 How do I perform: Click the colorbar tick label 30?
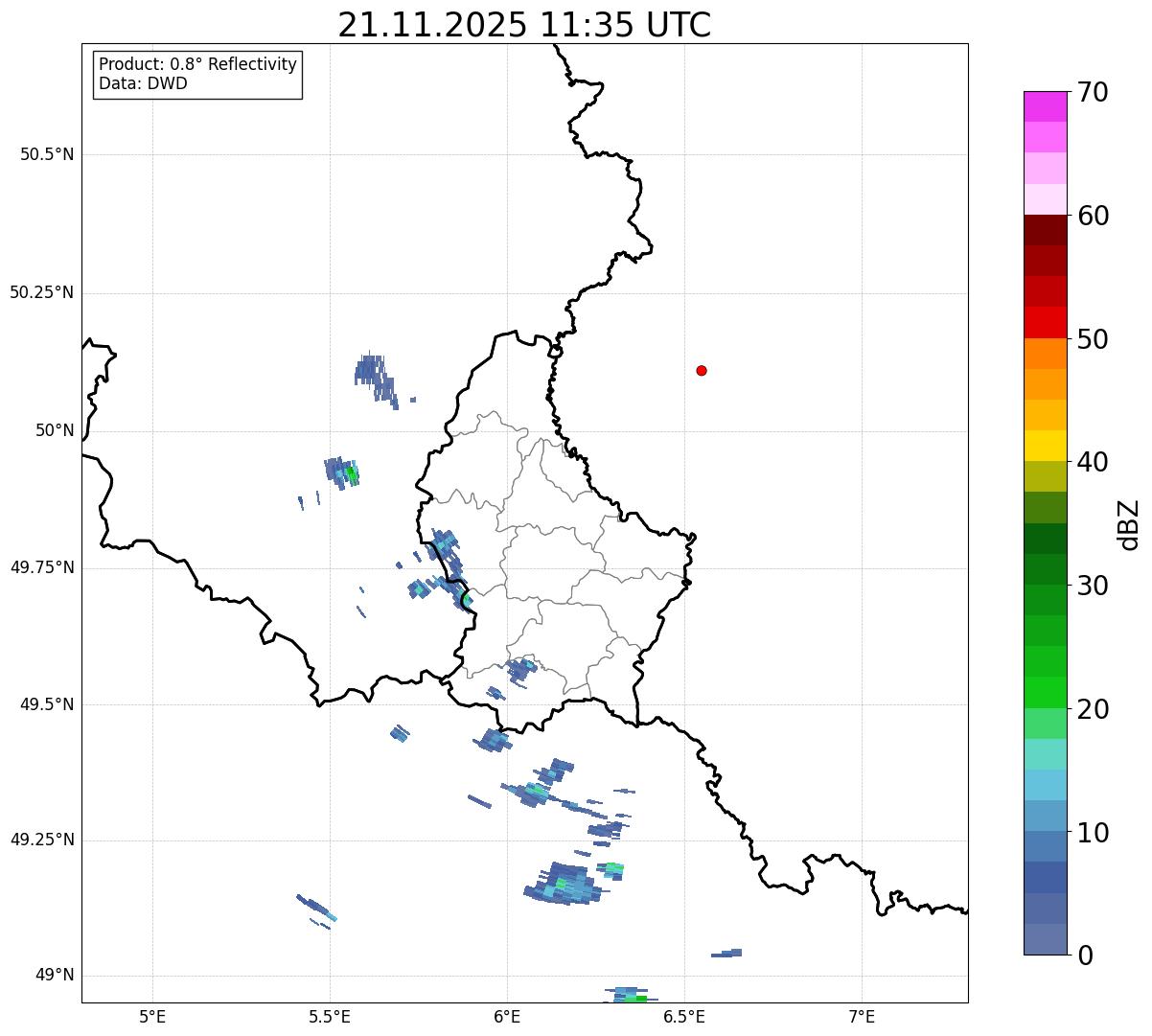click(1093, 586)
